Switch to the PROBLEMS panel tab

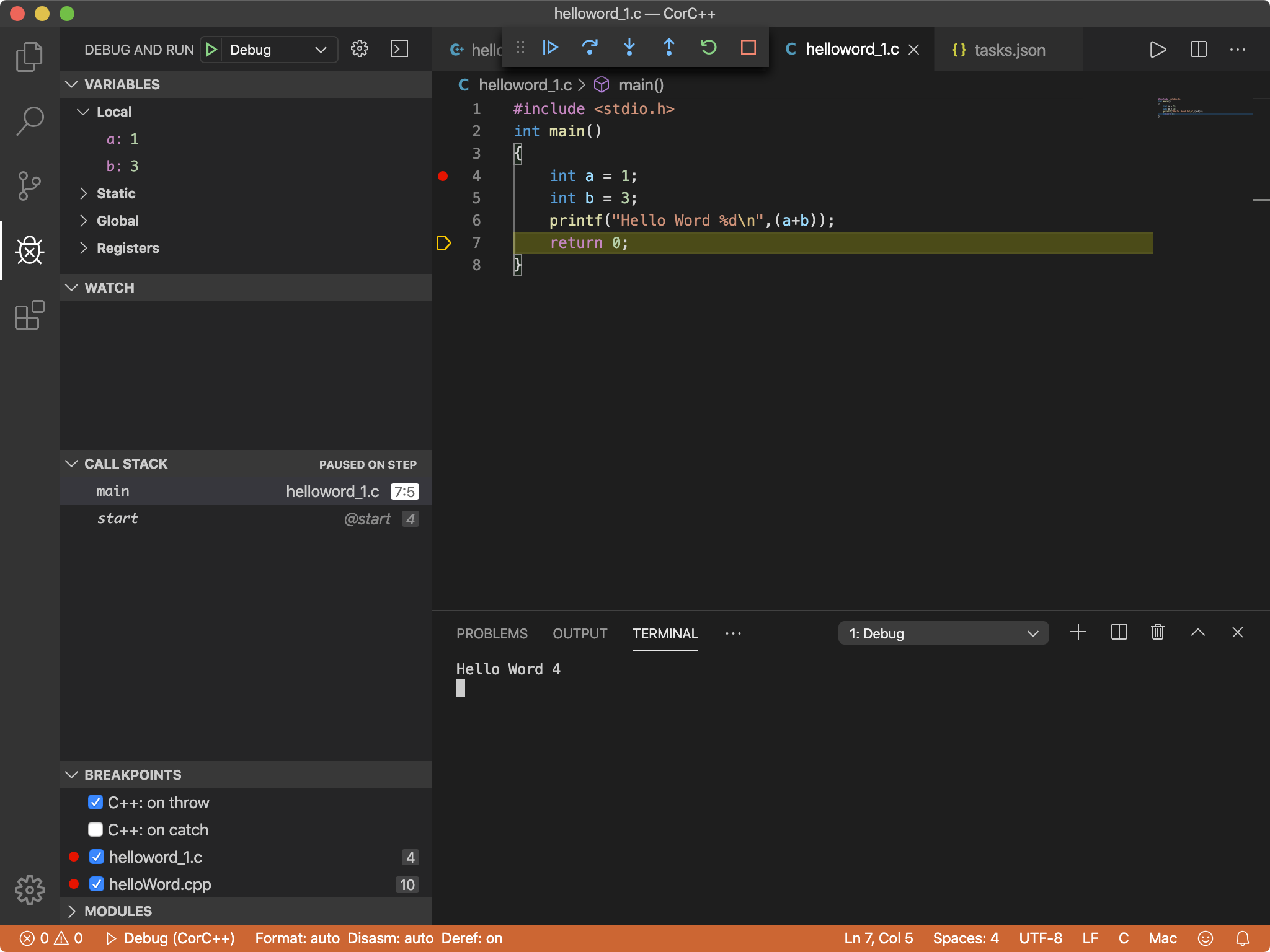(x=492, y=633)
